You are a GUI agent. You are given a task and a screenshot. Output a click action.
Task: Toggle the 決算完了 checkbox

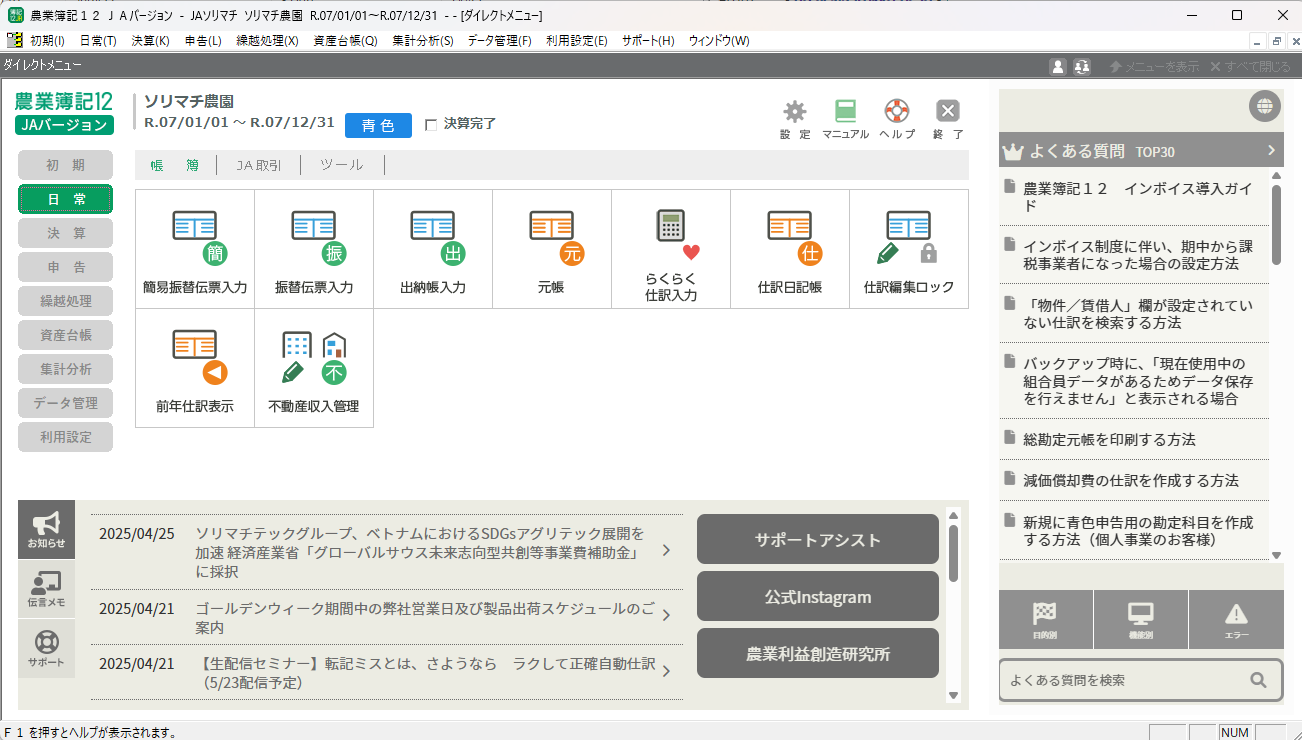(431, 125)
